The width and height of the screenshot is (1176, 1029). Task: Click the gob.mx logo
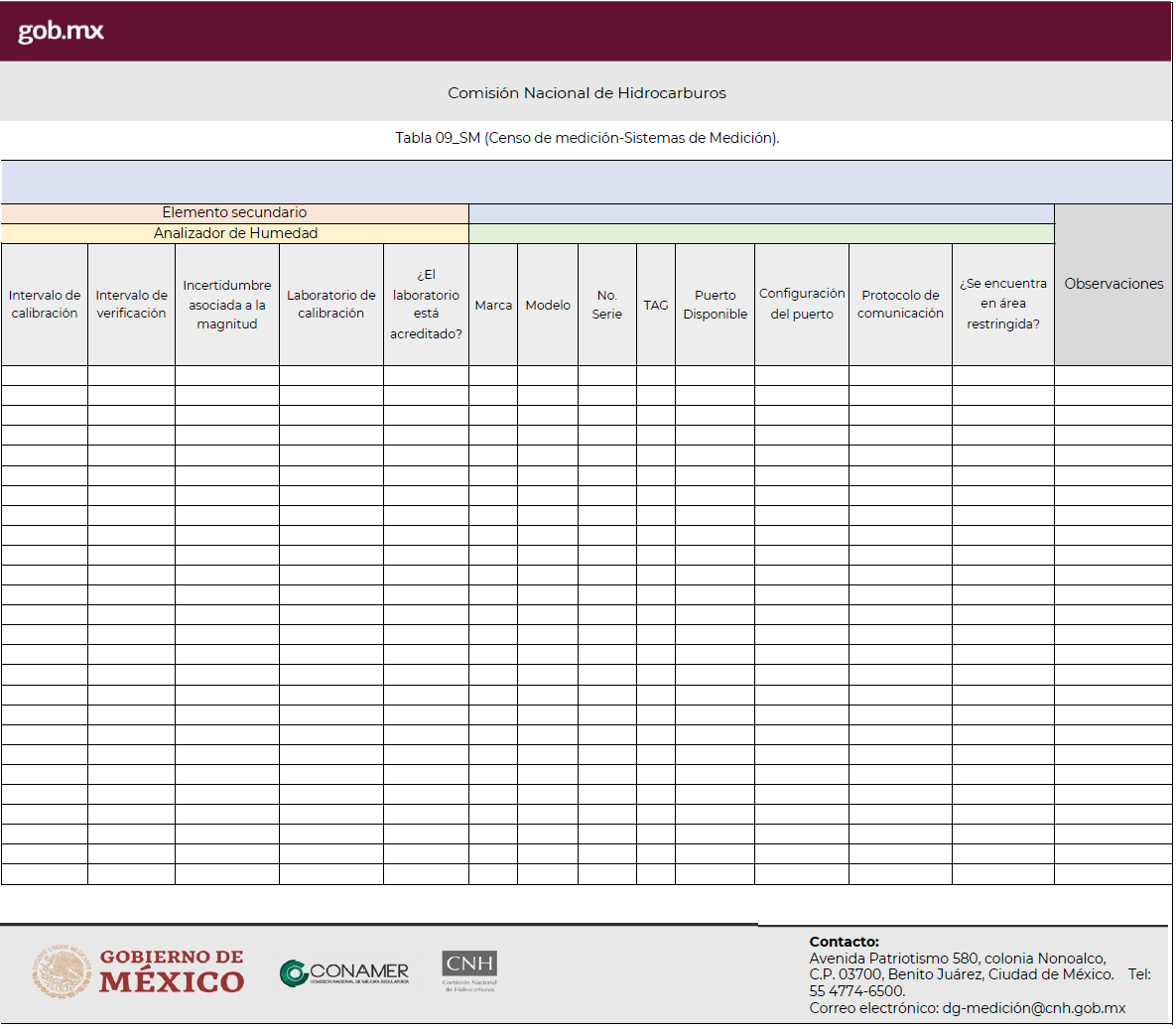coord(58,30)
